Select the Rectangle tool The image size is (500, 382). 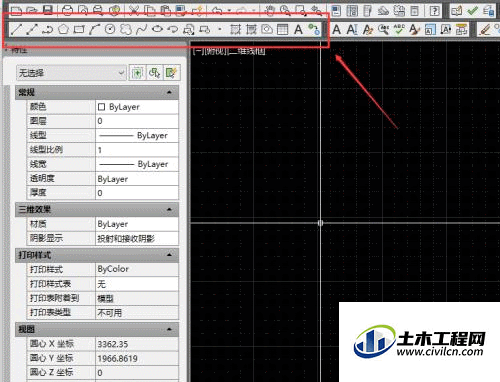point(79,29)
